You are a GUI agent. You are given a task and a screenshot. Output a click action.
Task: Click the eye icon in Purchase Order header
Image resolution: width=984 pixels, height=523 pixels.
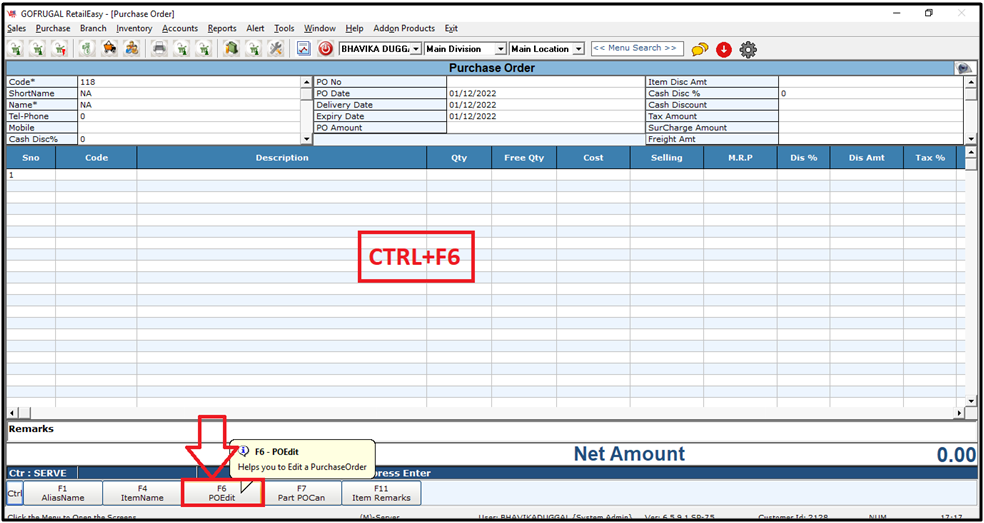pyautogui.click(x=963, y=68)
